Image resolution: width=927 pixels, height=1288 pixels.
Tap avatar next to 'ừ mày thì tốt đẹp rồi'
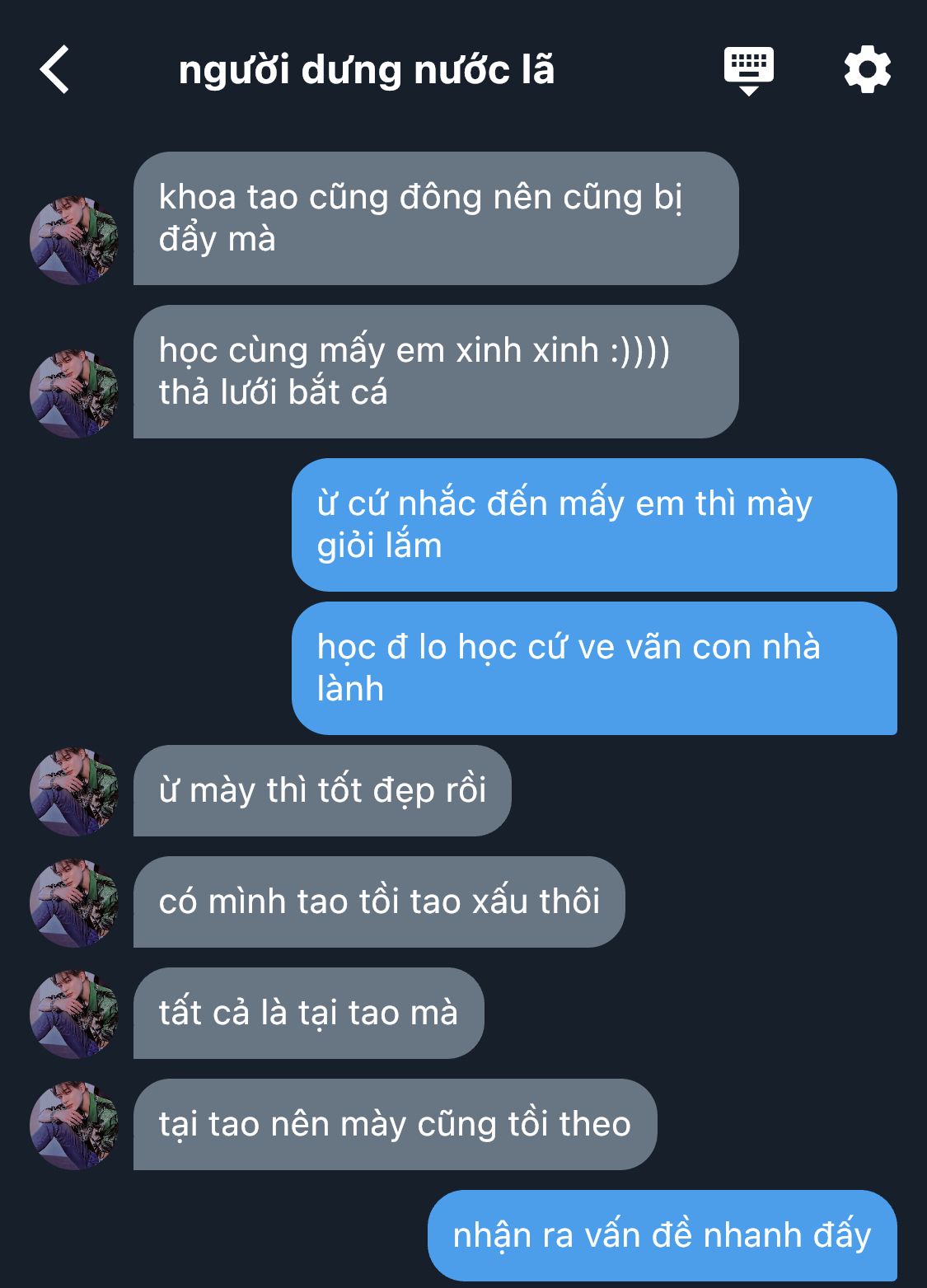coord(74,792)
